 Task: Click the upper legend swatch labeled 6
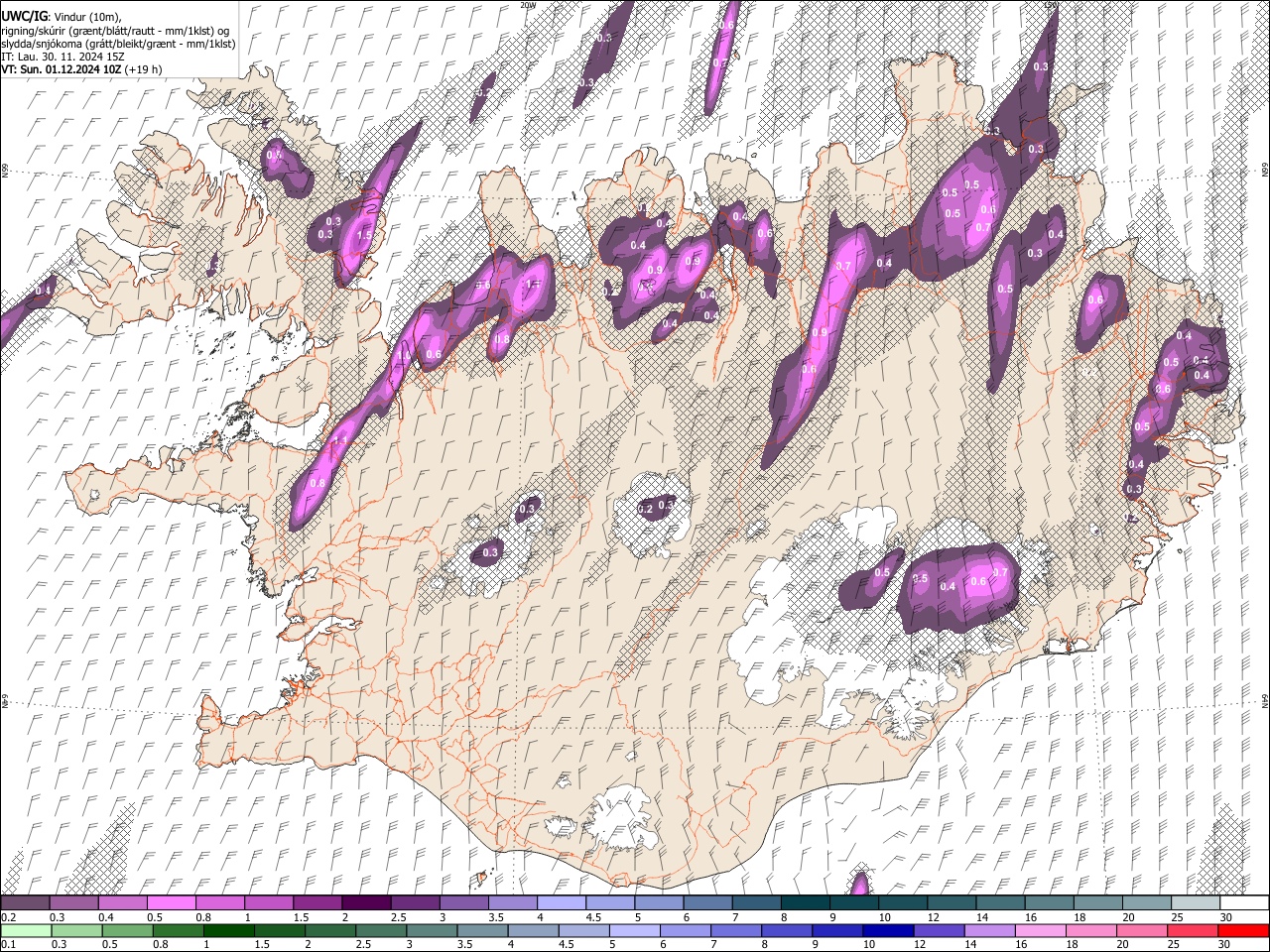(707, 902)
